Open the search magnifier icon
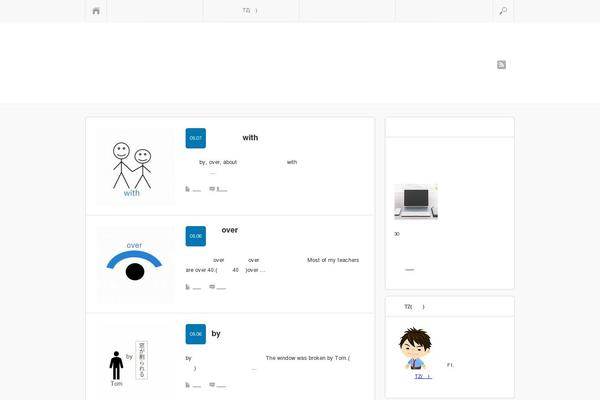The width and height of the screenshot is (600, 400). [503, 11]
